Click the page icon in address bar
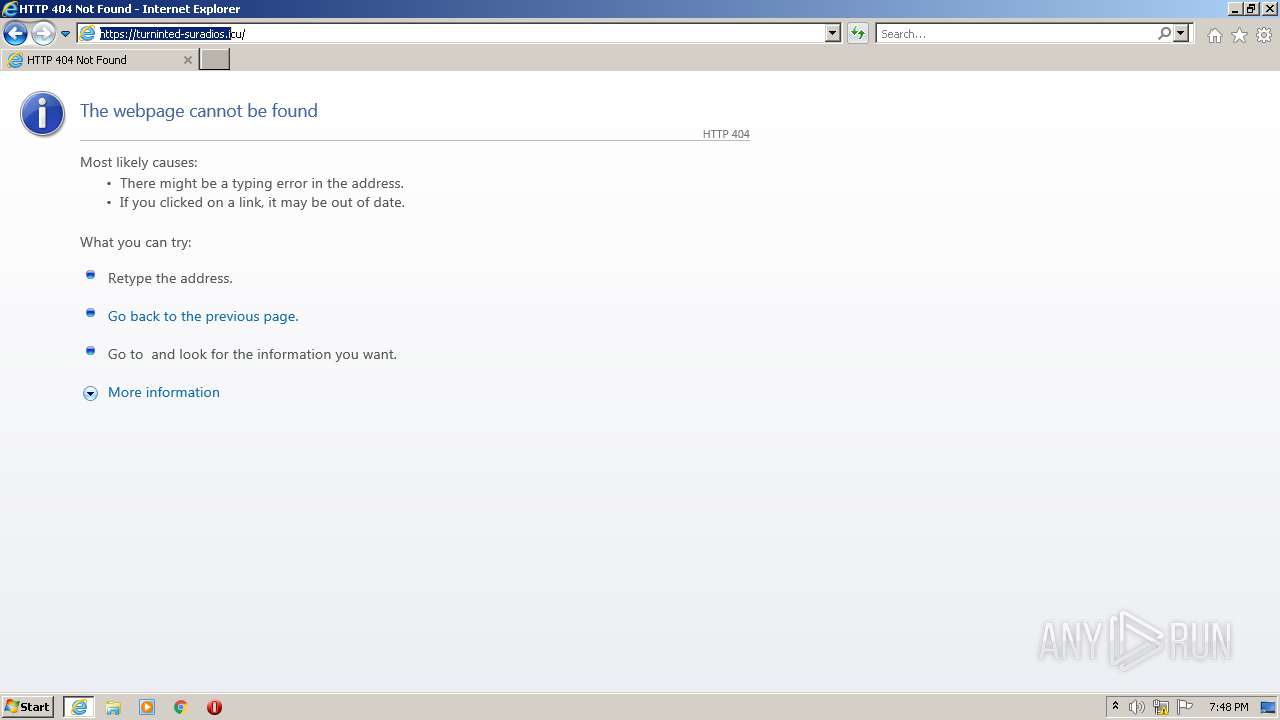1280x720 pixels. pyautogui.click(x=88, y=33)
